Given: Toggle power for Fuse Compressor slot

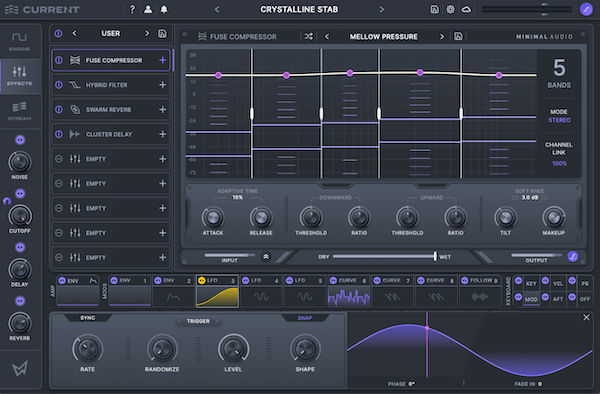Looking at the screenshot, I should point(59,60).
